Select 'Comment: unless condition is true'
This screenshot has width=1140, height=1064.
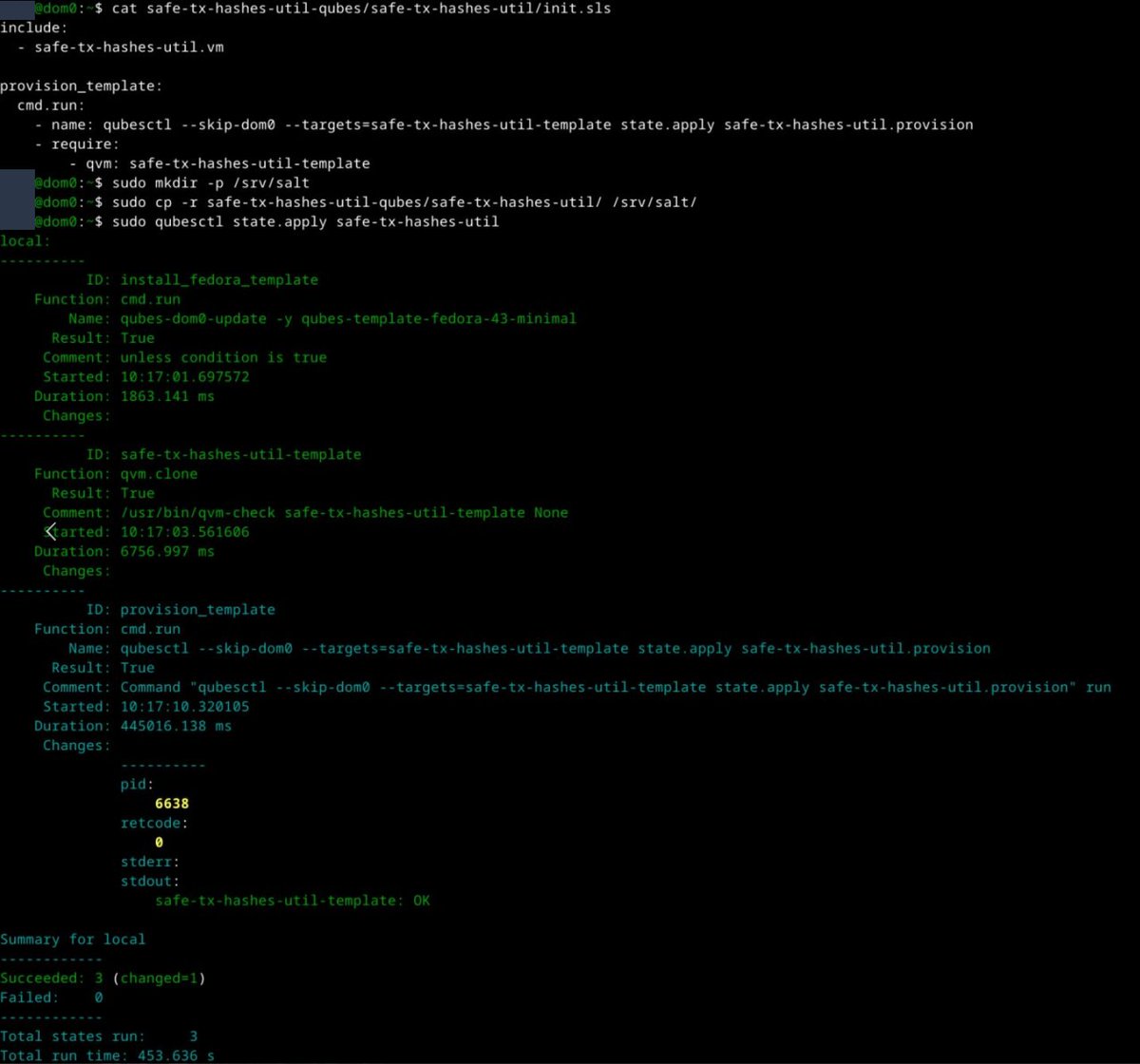coord(184,357)
